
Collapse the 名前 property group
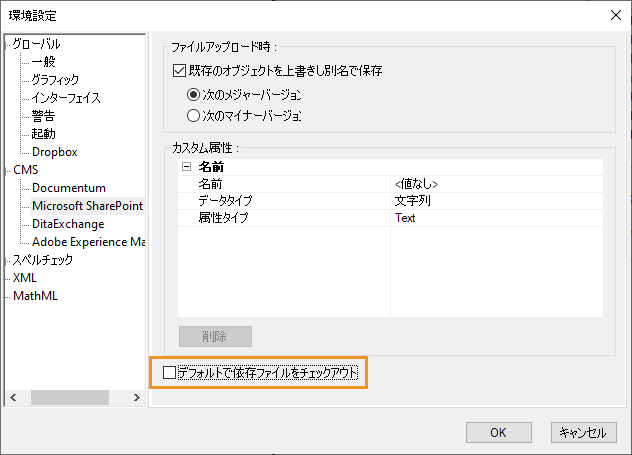[x=186, y=168]
